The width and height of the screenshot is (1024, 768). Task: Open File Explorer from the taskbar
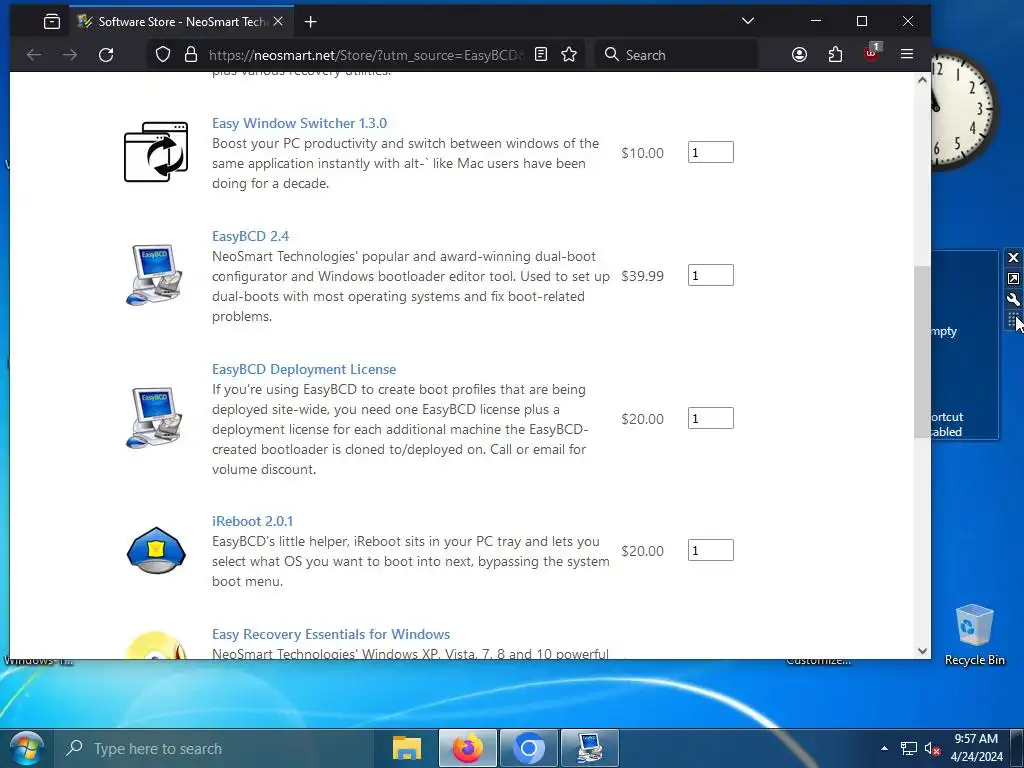(x=406, y=748)
